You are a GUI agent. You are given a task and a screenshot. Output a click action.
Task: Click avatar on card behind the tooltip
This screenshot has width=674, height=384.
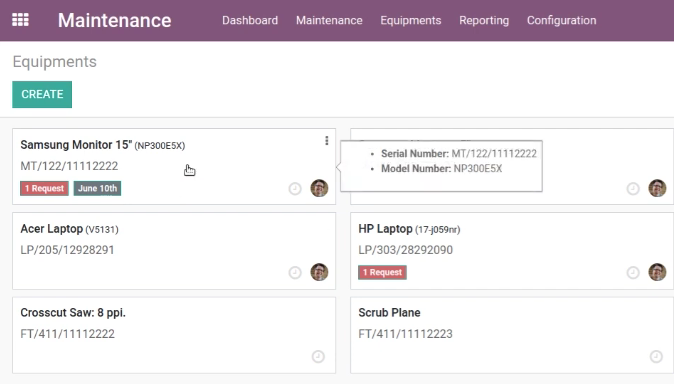tap(657, 188)
